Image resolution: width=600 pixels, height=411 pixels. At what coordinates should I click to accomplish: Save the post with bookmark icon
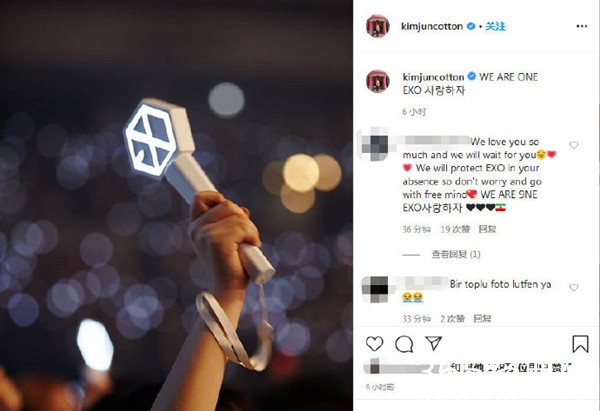click(x=580, y=343)
